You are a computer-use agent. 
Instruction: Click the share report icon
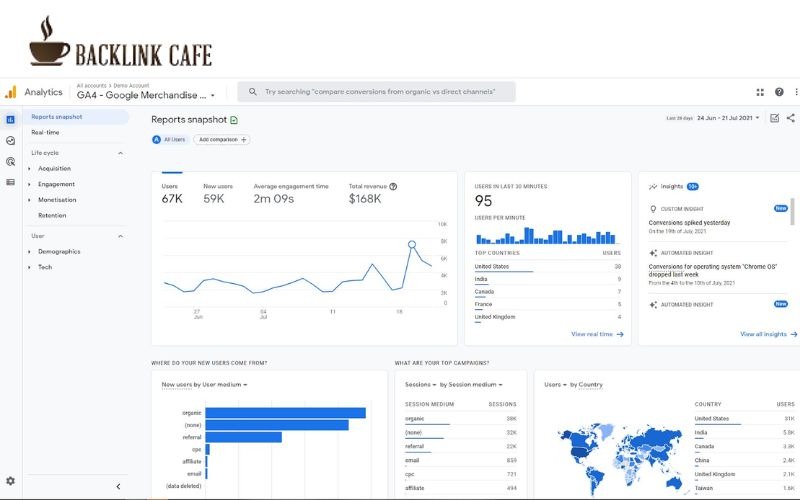[790, 118]
